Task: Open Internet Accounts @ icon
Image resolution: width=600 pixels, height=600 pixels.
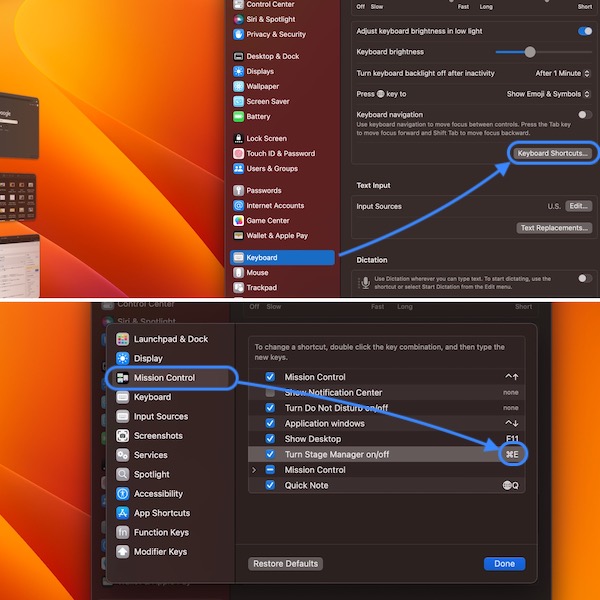Action: (238, 205)
